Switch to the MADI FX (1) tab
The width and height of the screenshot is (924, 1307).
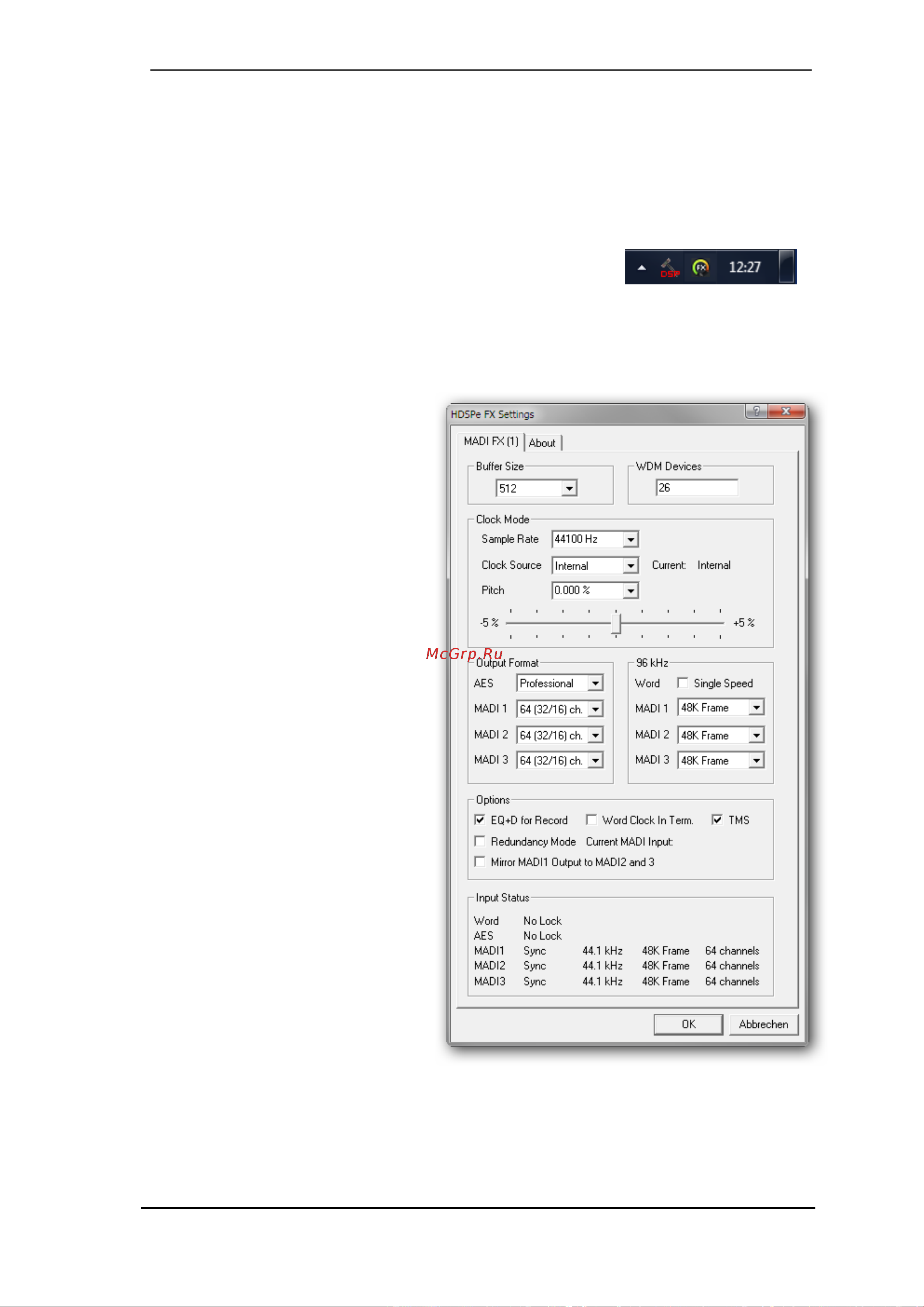(491, 441)
